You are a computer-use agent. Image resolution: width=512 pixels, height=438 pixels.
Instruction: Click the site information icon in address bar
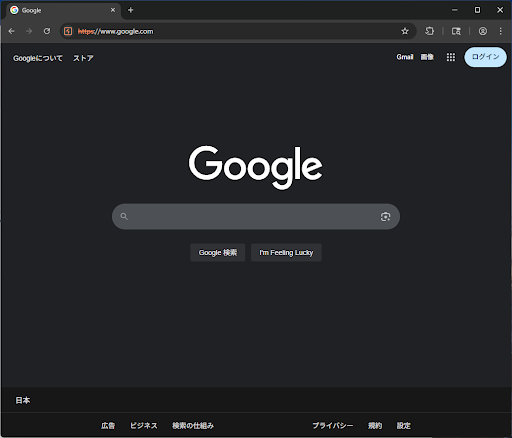point(68,31)
